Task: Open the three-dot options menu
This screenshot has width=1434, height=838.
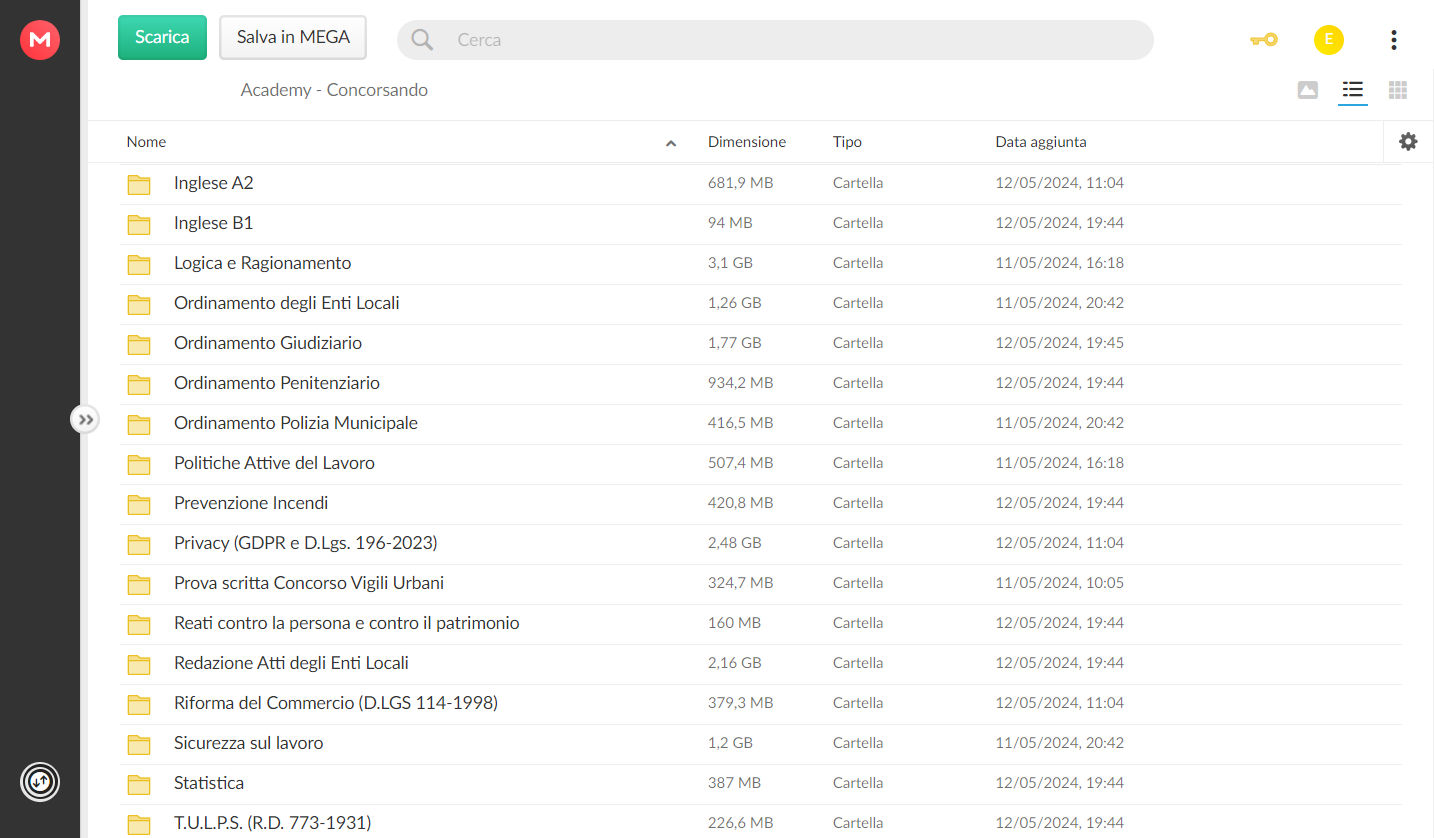Action: pos(1393,40)
